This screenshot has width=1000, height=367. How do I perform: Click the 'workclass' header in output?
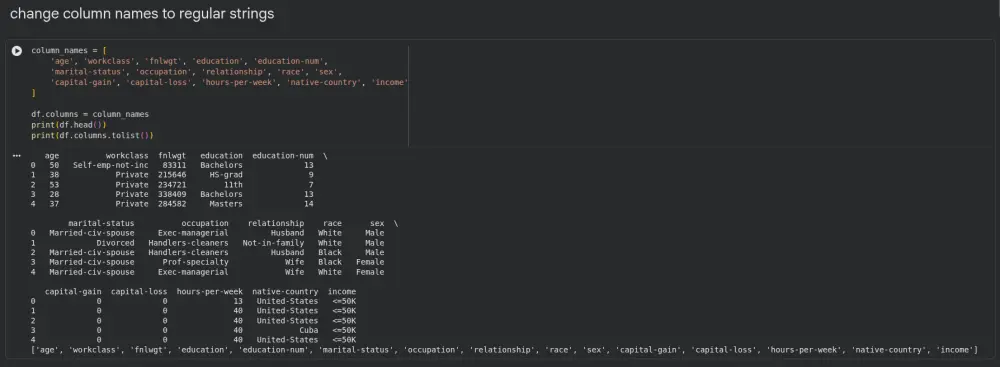[x=127, y=156]
